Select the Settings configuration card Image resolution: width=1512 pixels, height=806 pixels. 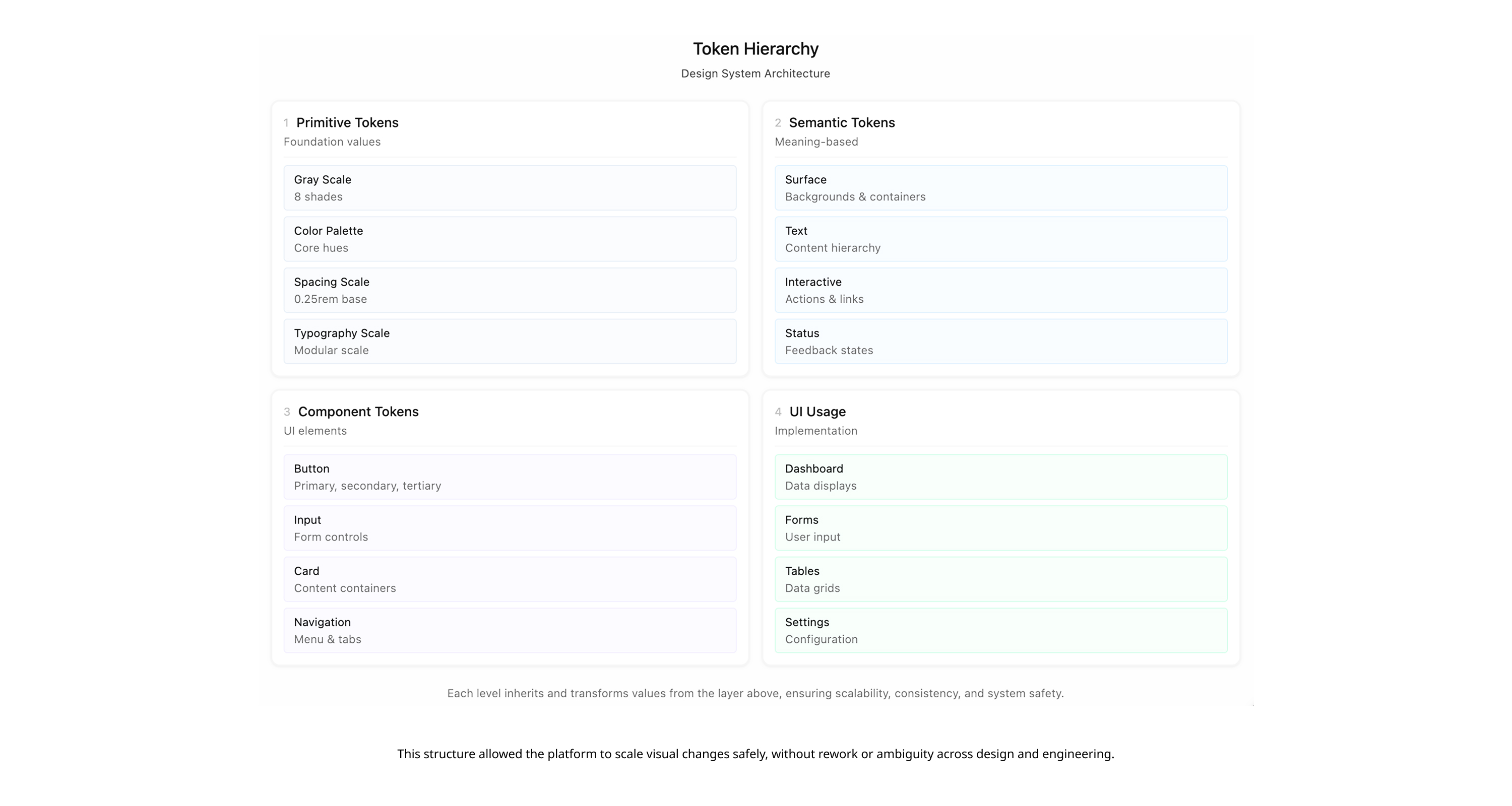click(1001, 630)
